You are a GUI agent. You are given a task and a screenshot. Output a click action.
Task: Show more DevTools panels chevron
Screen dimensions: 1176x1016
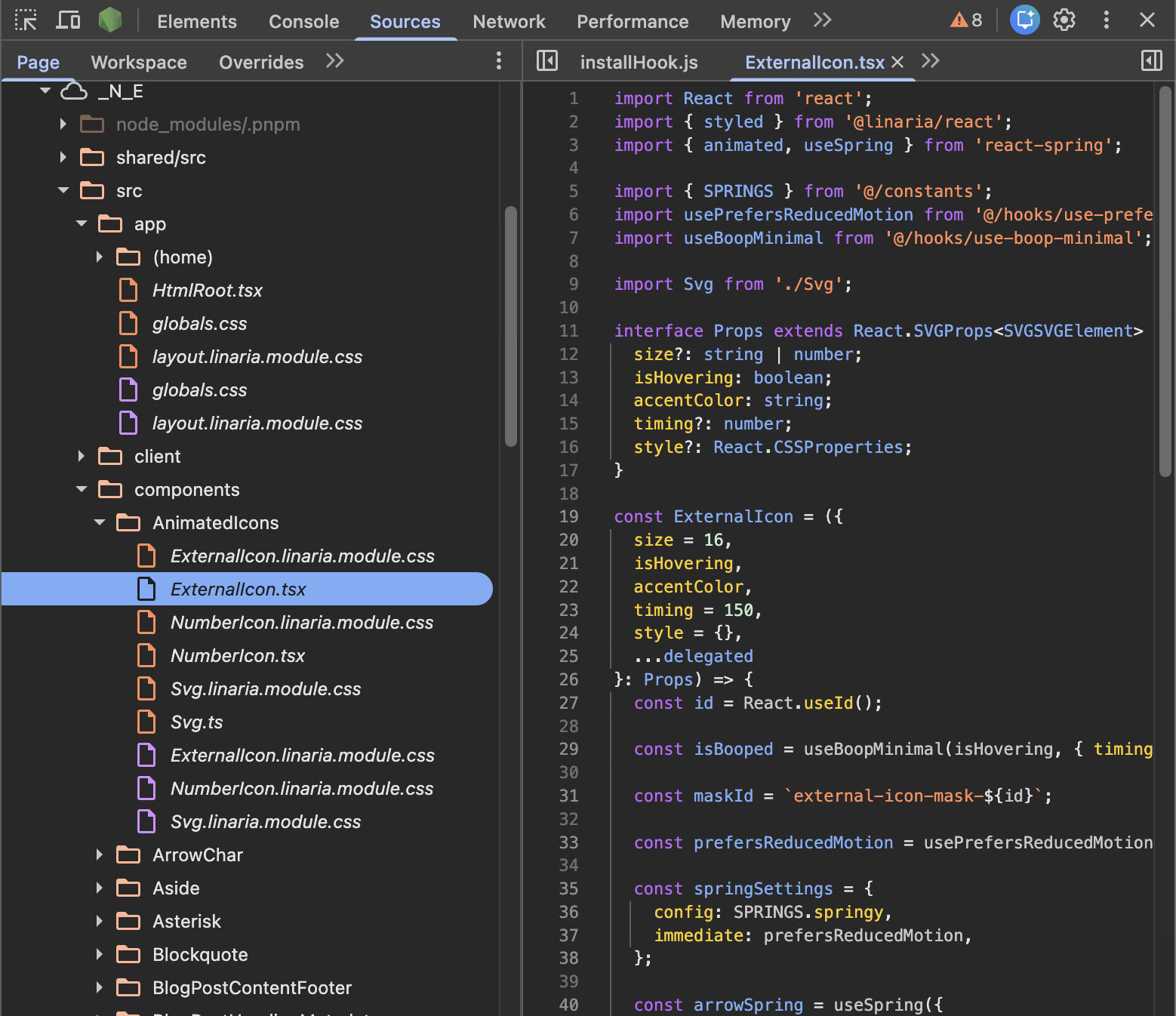pyautogui.click(x=822, y=20)
